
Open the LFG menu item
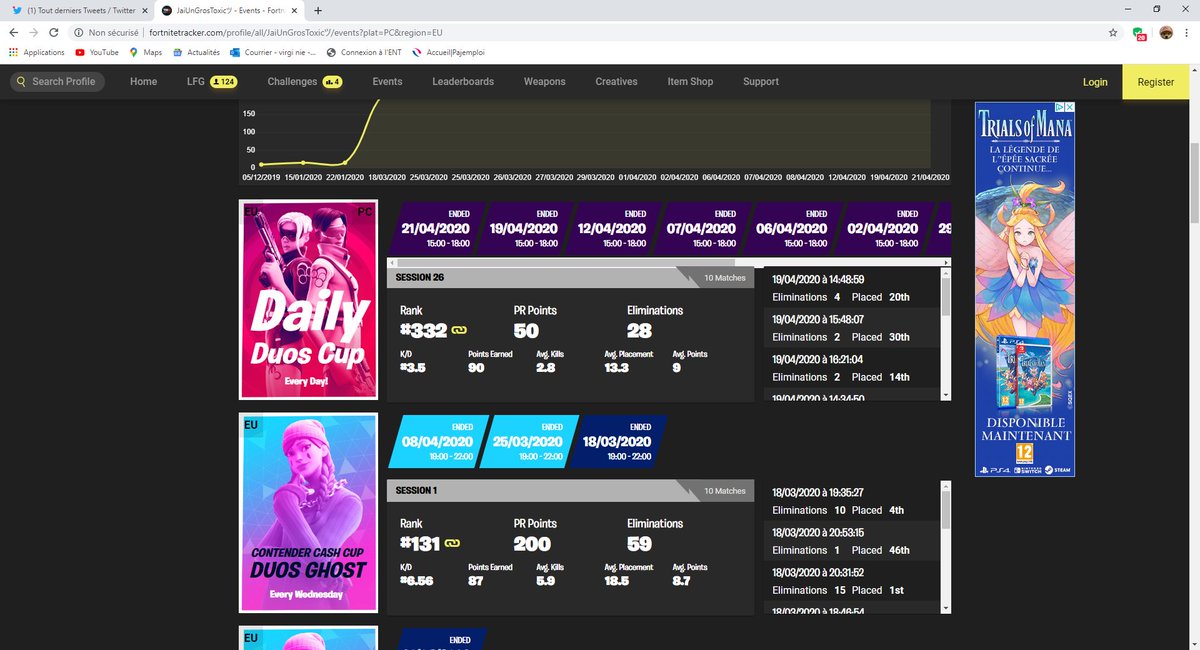(x=212, y=81)
